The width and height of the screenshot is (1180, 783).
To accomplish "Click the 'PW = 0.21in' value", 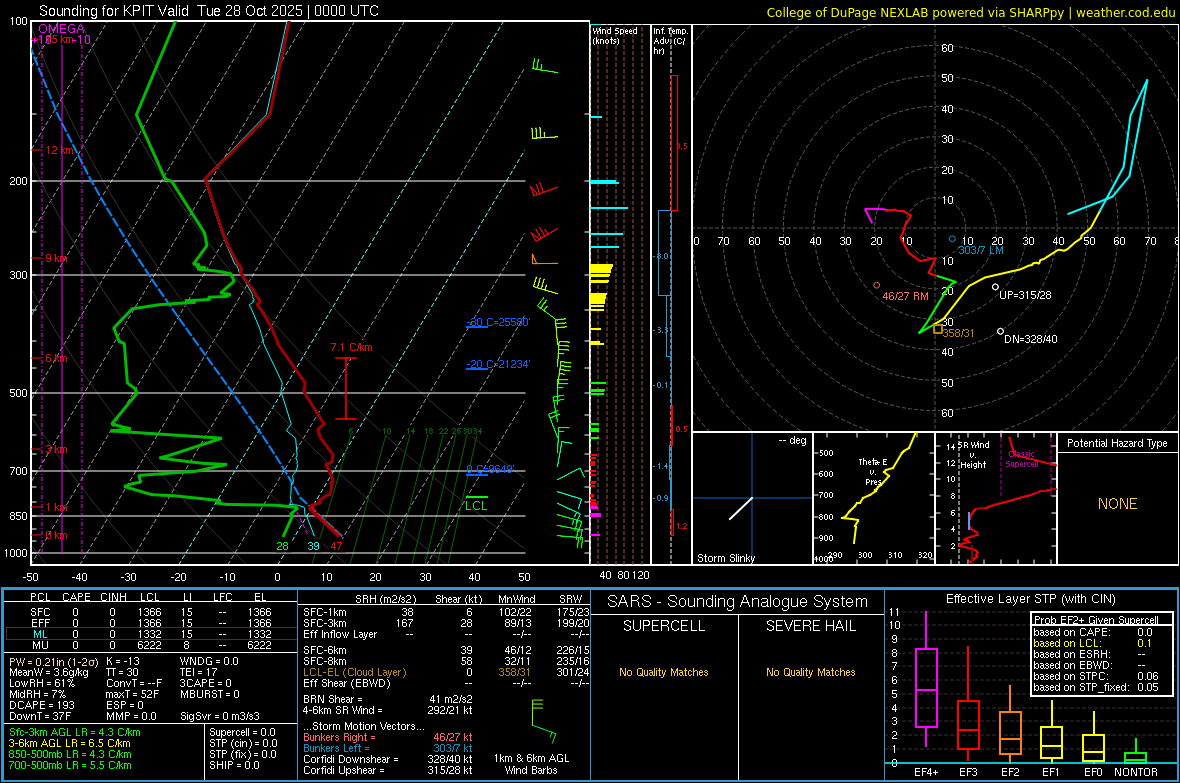I will coord(51,661).
